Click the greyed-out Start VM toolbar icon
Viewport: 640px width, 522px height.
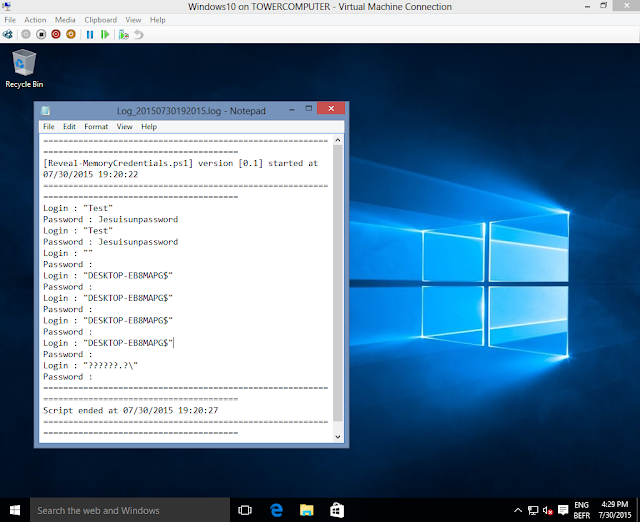(x=26, y=35)
